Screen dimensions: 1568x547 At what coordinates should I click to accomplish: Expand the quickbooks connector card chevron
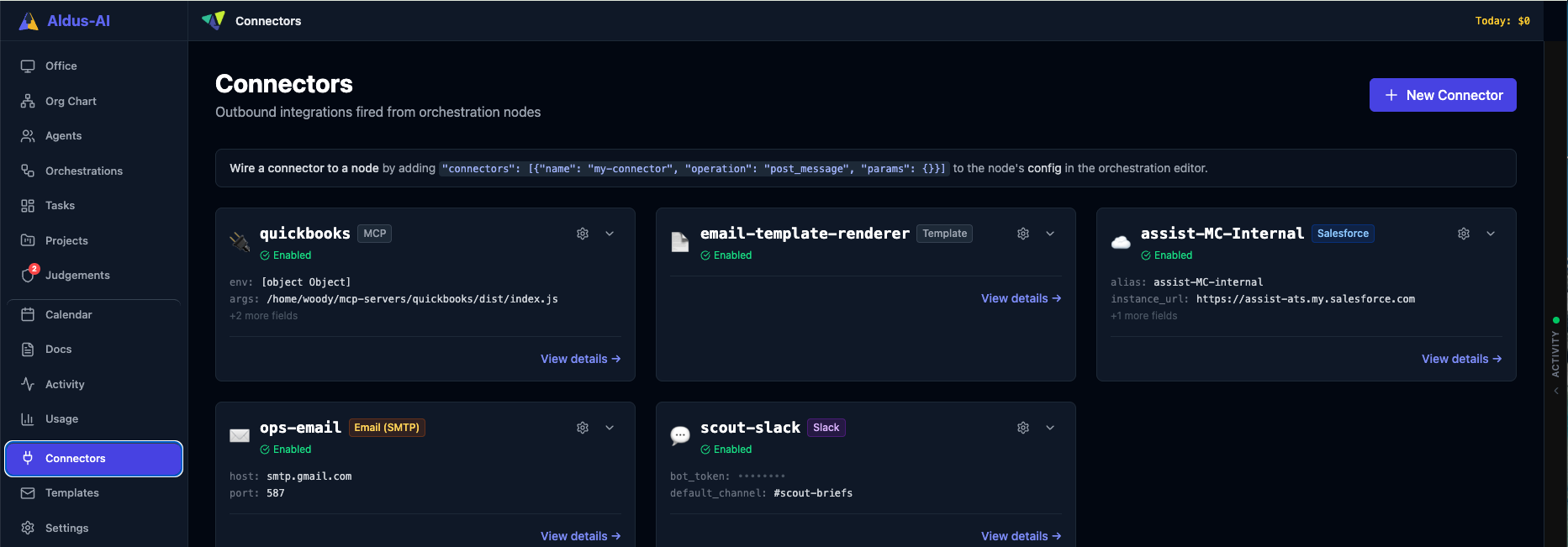pos(610,234)
